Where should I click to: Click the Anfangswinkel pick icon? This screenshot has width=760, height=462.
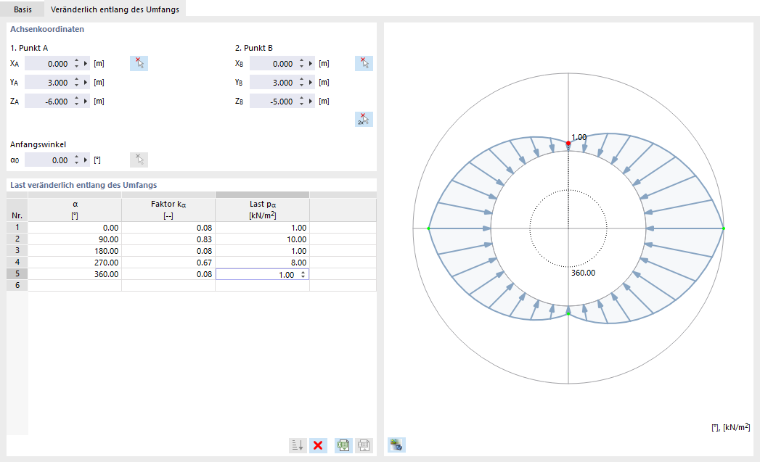coord(139,159)
